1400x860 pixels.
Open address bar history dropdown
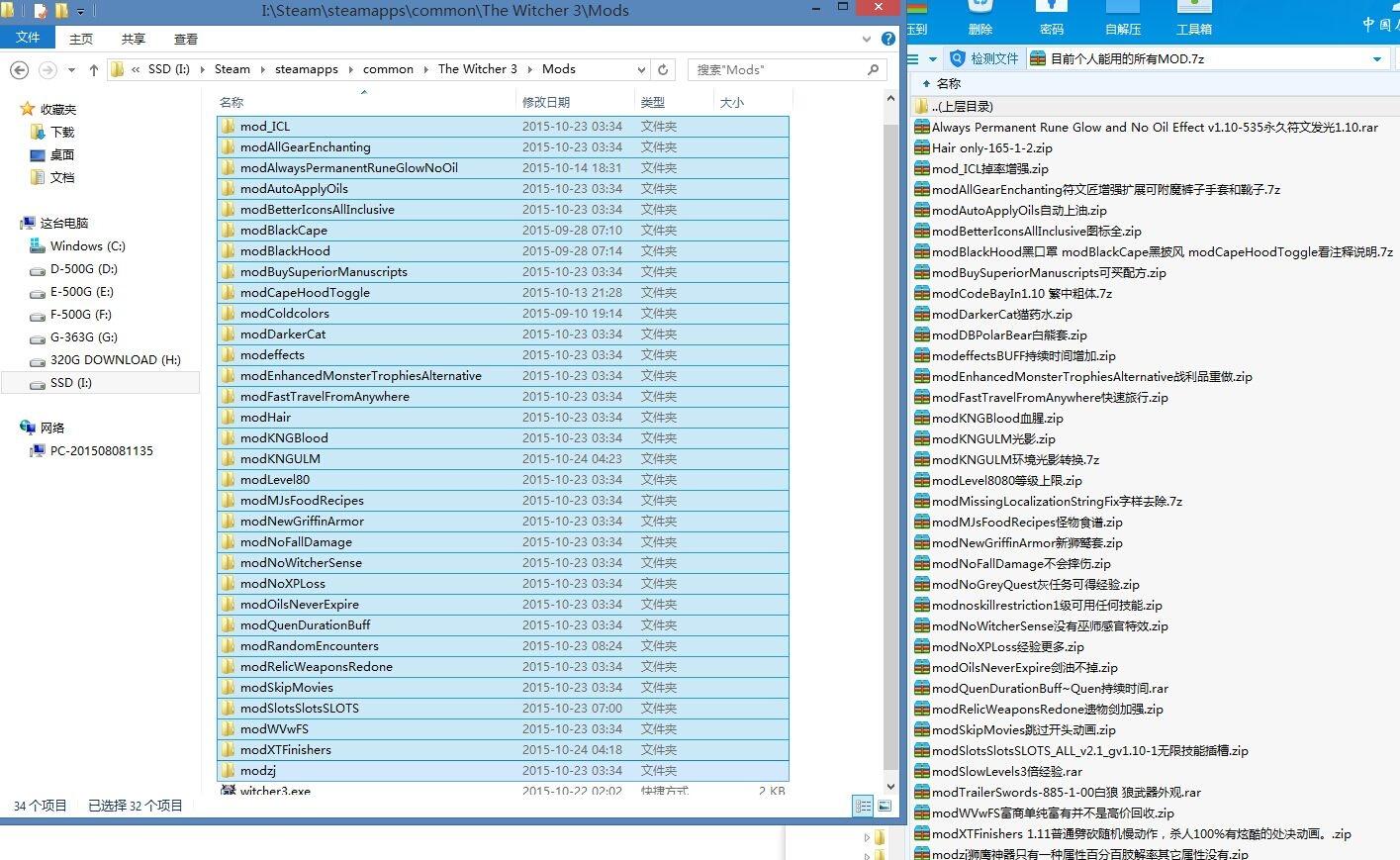pyautogui.click(x=641, y=69)
